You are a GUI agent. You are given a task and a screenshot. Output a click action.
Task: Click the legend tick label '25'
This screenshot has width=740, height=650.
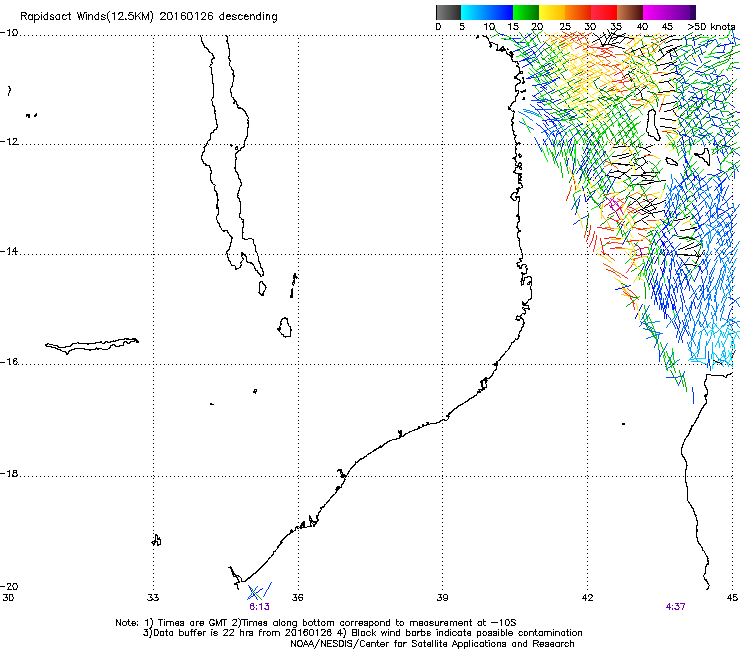(x=565, y=26)
